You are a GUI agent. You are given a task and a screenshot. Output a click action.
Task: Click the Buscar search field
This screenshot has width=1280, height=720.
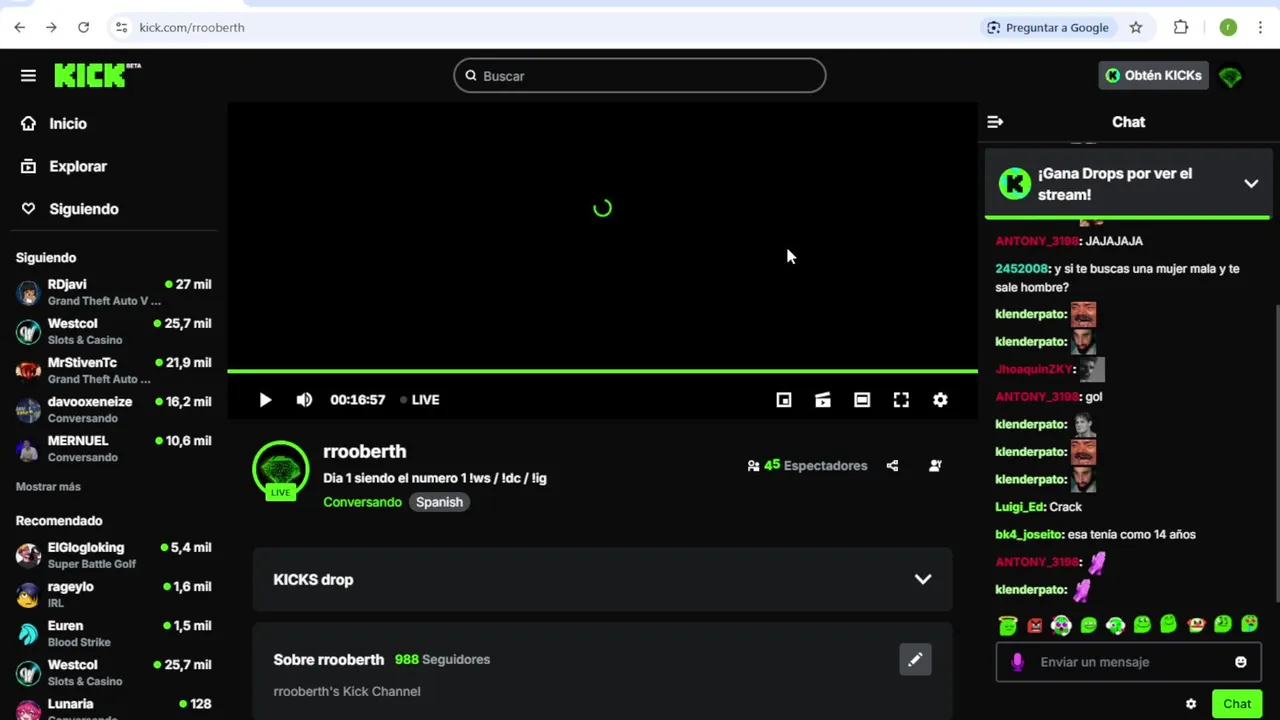640,76
